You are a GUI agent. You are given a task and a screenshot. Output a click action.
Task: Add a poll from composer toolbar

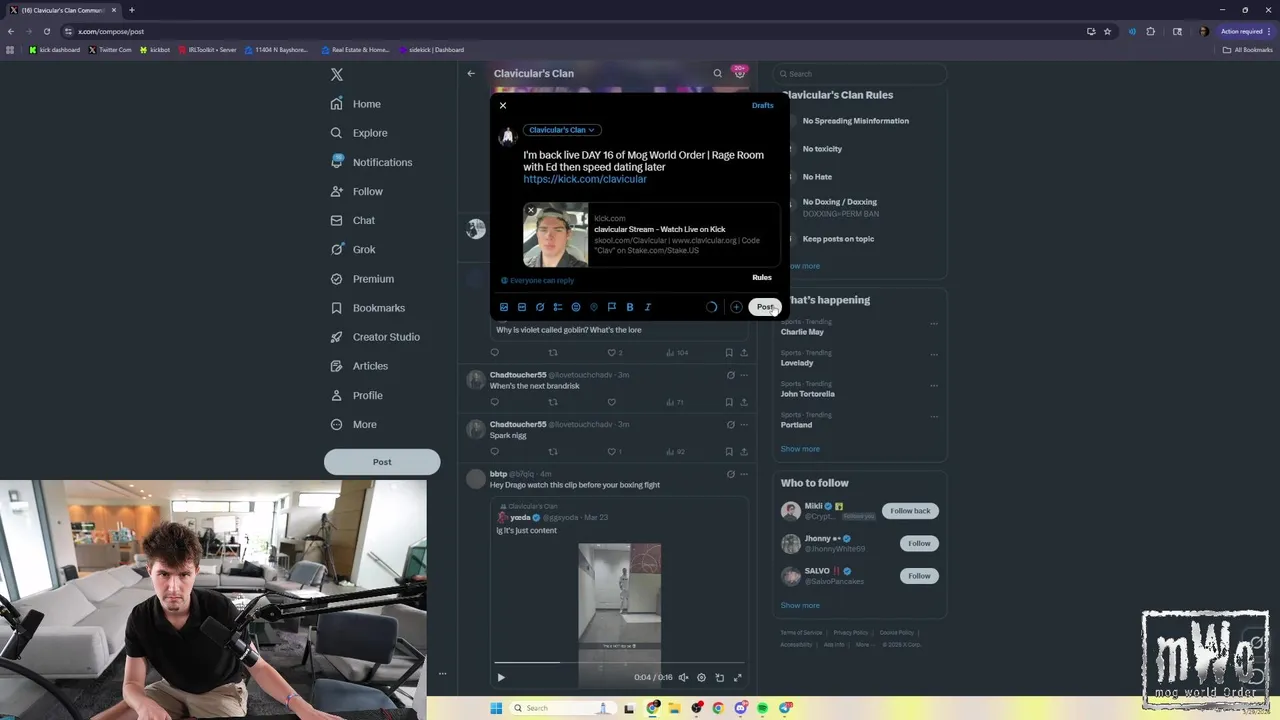558,307
